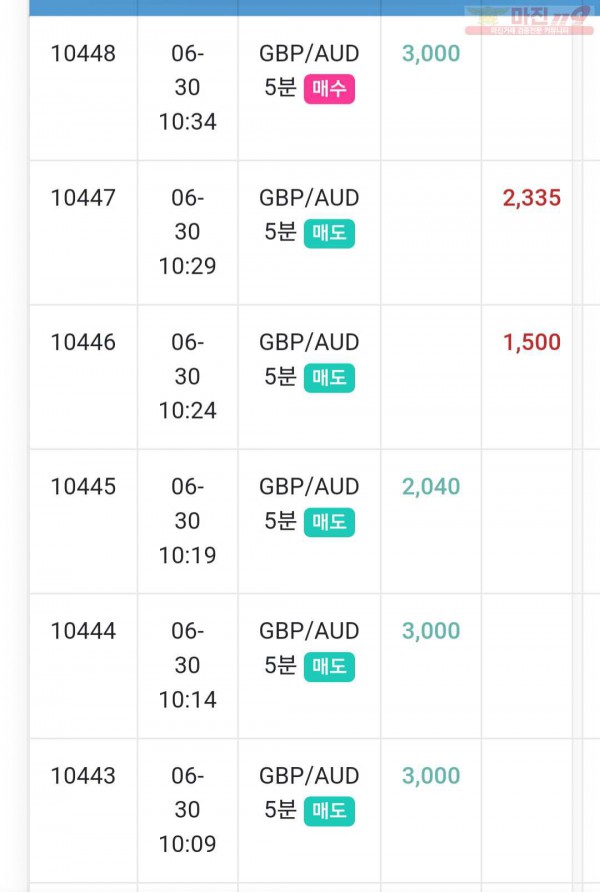Click the 매도 badge in row 10446
This screenshot has width=600, height=892.
point(329,378)
